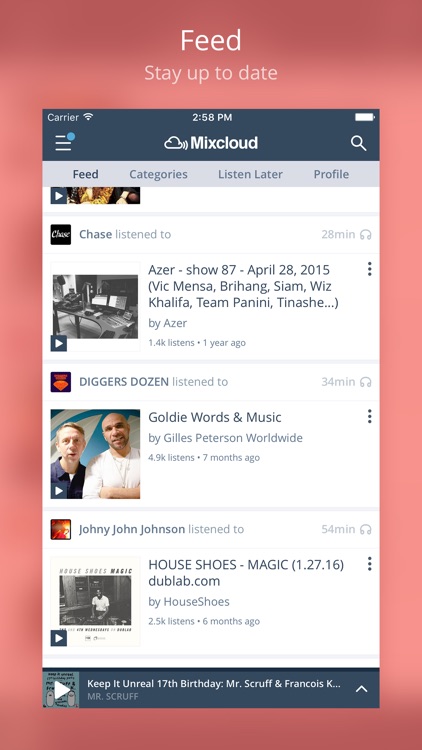Open the HOUSE SHOES MAGIC cover thumbnail
The height and width of the screenshot is (750, 422).
tap(95, 602)
